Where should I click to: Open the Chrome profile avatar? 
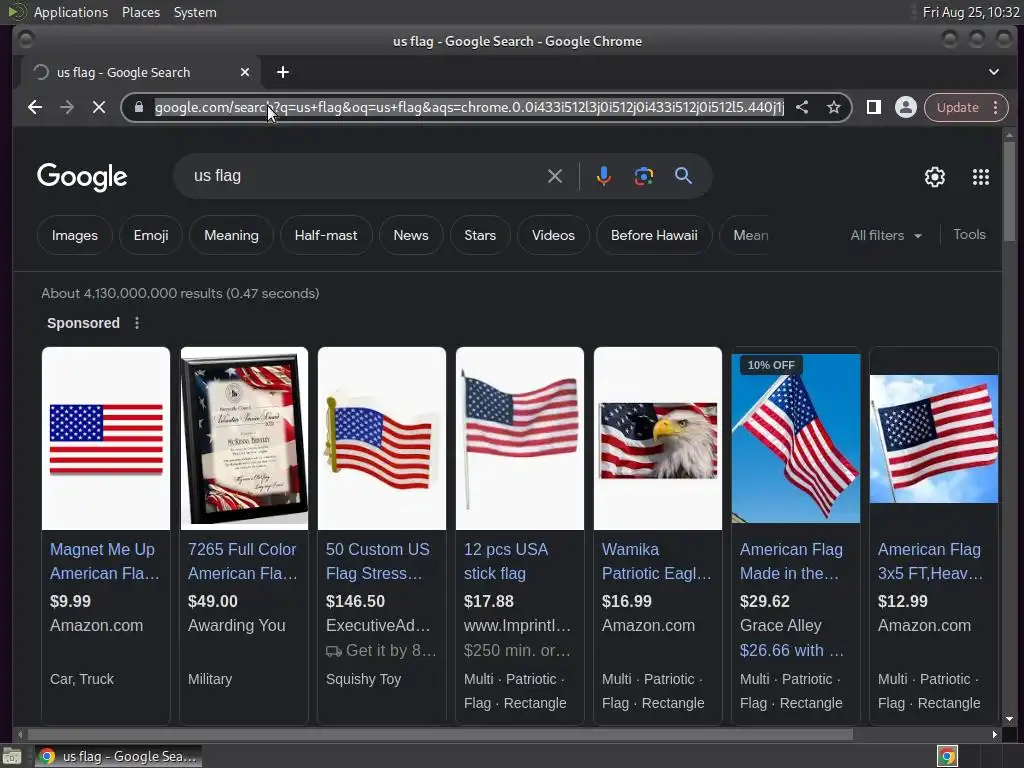905,107
